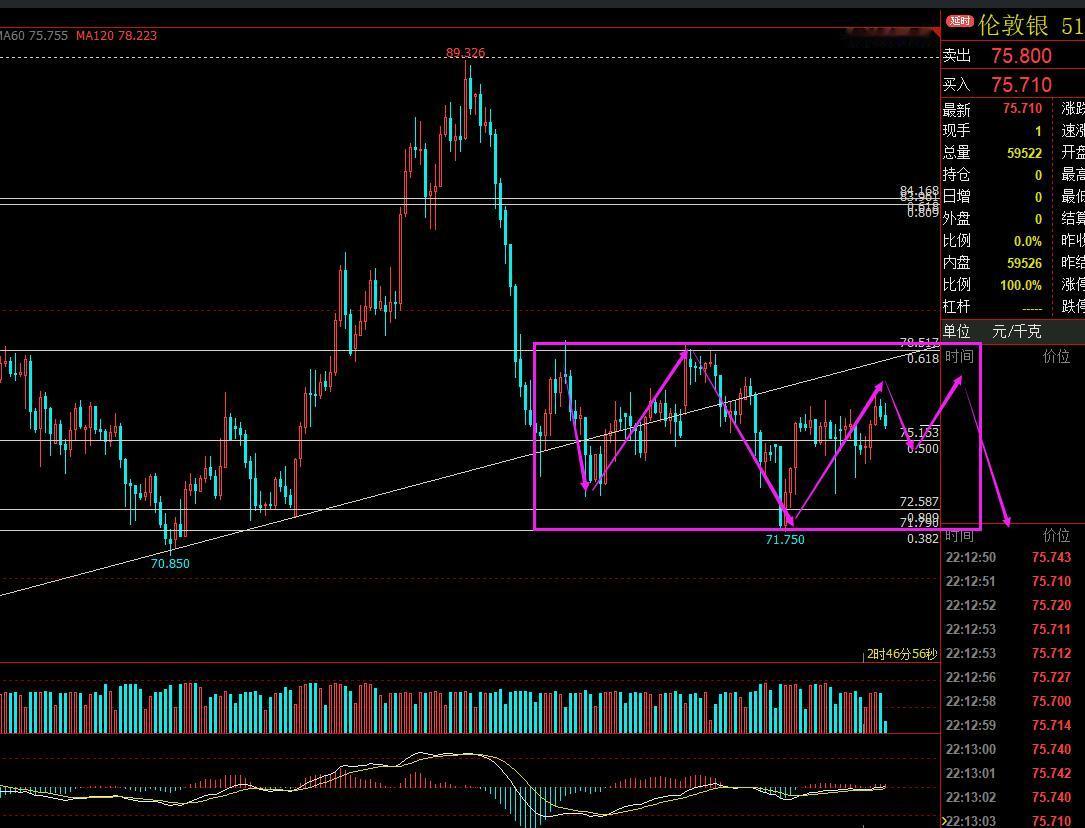Click the tick price 75.727
The image size is (1085, 828).
click(1051, 677)
